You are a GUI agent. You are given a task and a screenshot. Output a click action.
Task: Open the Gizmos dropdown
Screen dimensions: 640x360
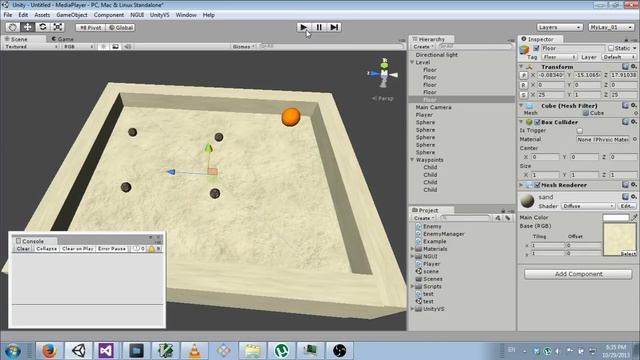pos(243,47)
